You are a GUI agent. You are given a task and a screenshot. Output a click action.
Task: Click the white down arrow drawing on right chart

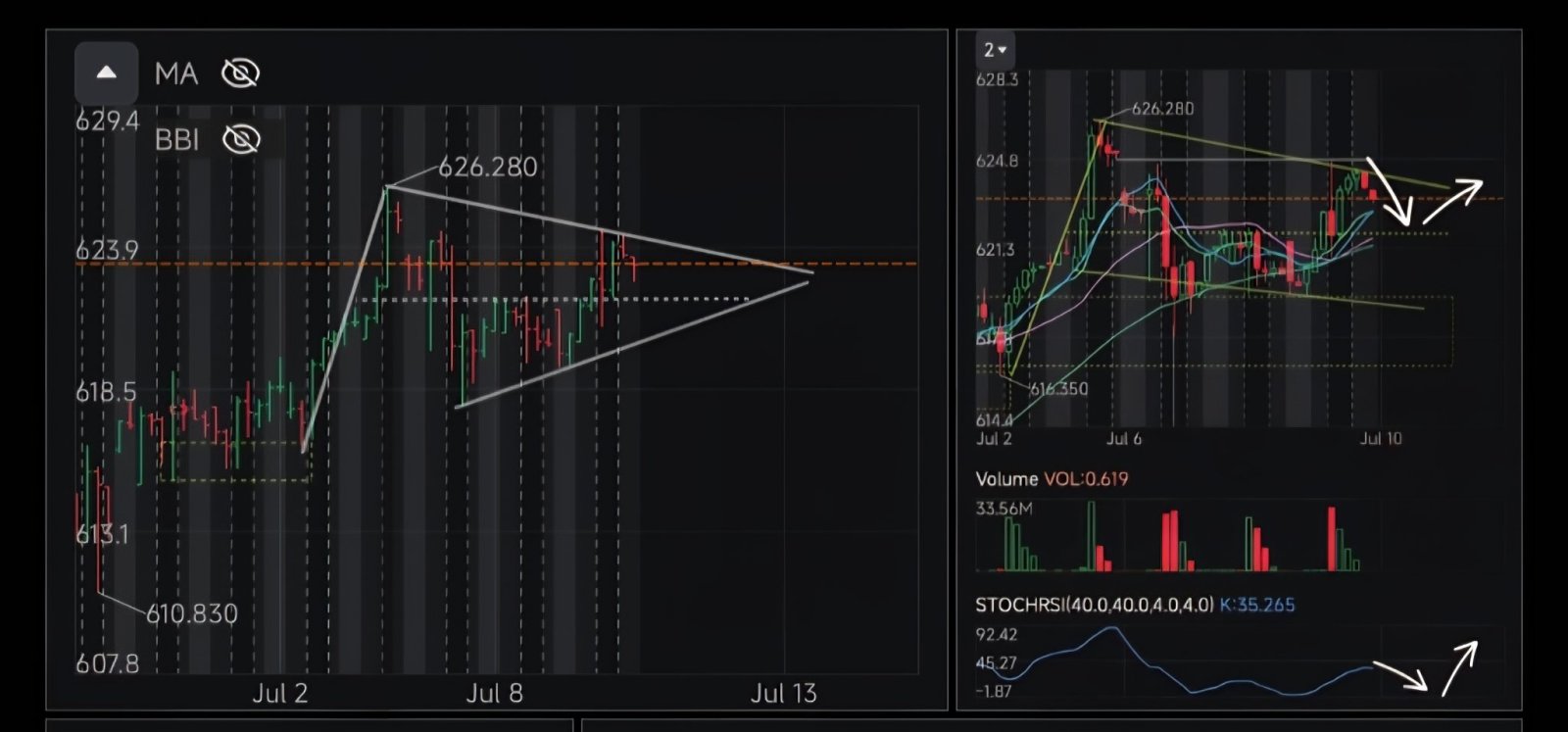click(1388, 191)
